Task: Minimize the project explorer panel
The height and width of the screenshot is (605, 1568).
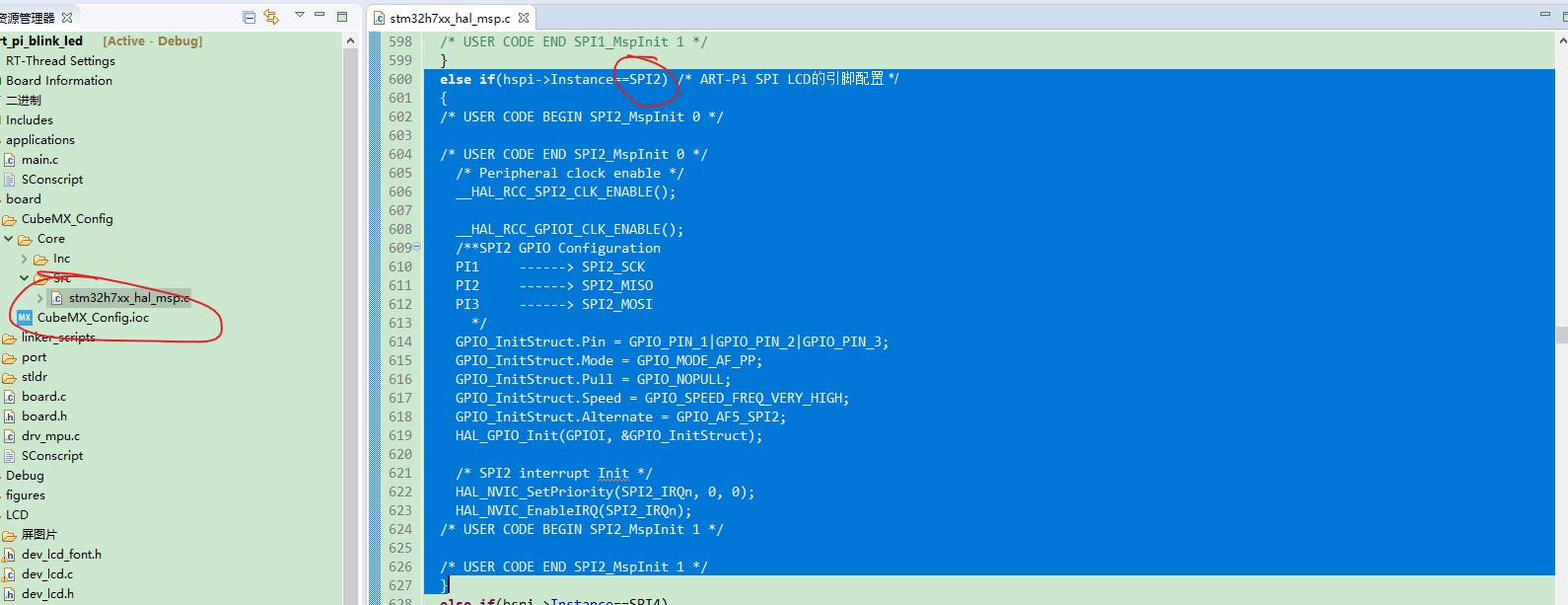Action: [320, 15]
